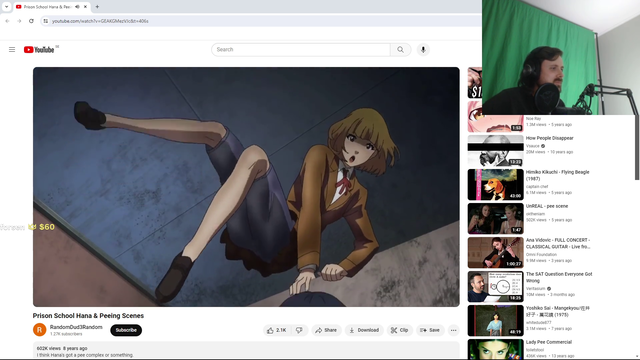Image resolution: width=640 pixels, height=360 pixels.
Task: Select the Prison School Hana browser tab
Action: 51,7
